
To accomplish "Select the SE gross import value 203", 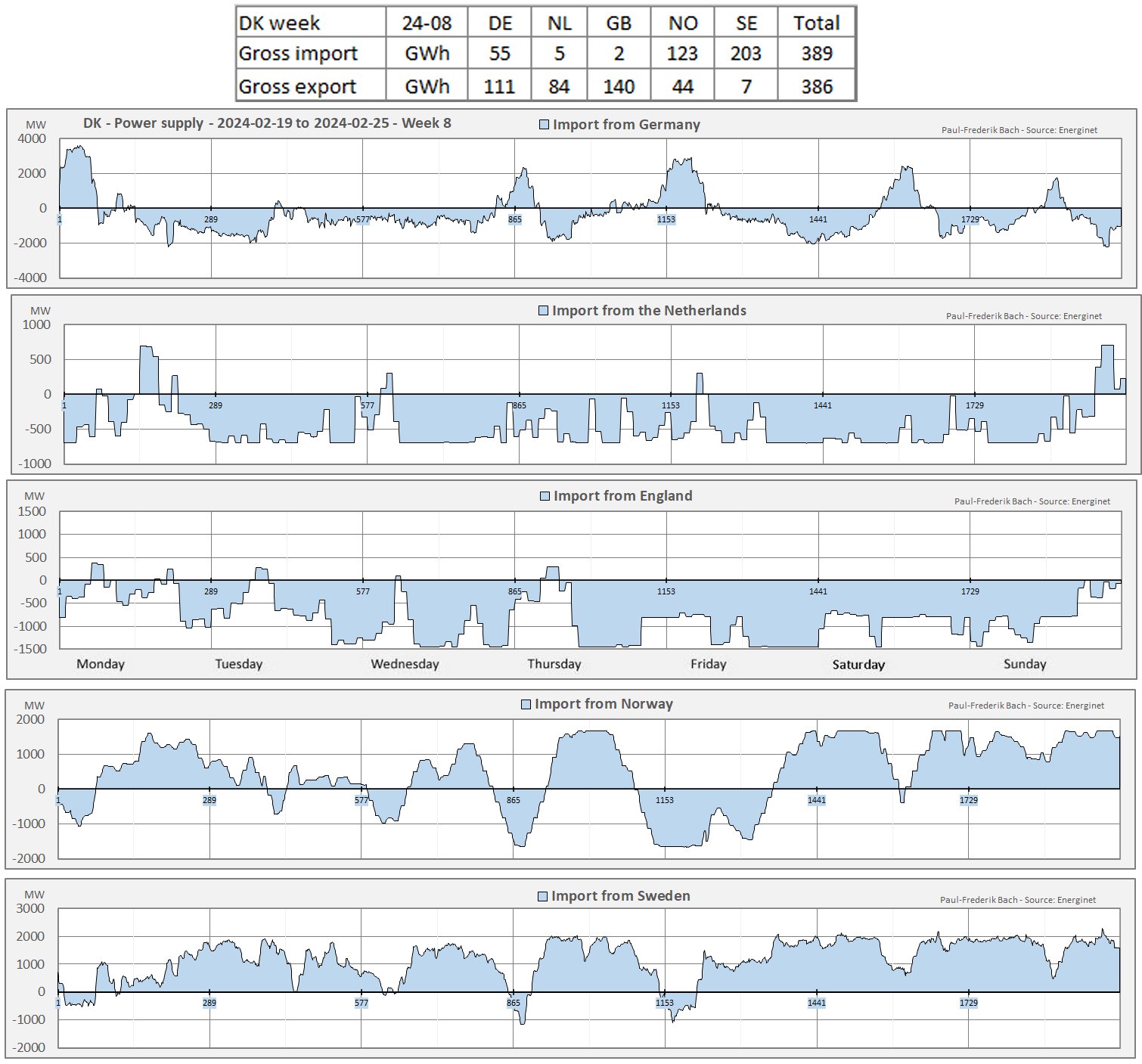I will (x=746, y=54).
